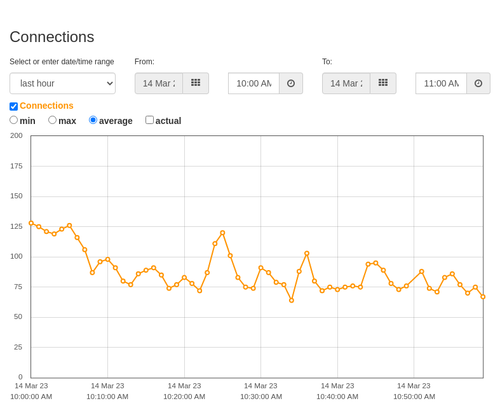Click the From date field showing 14 Mar
The image size is (500, 403).
click(159, 83)
